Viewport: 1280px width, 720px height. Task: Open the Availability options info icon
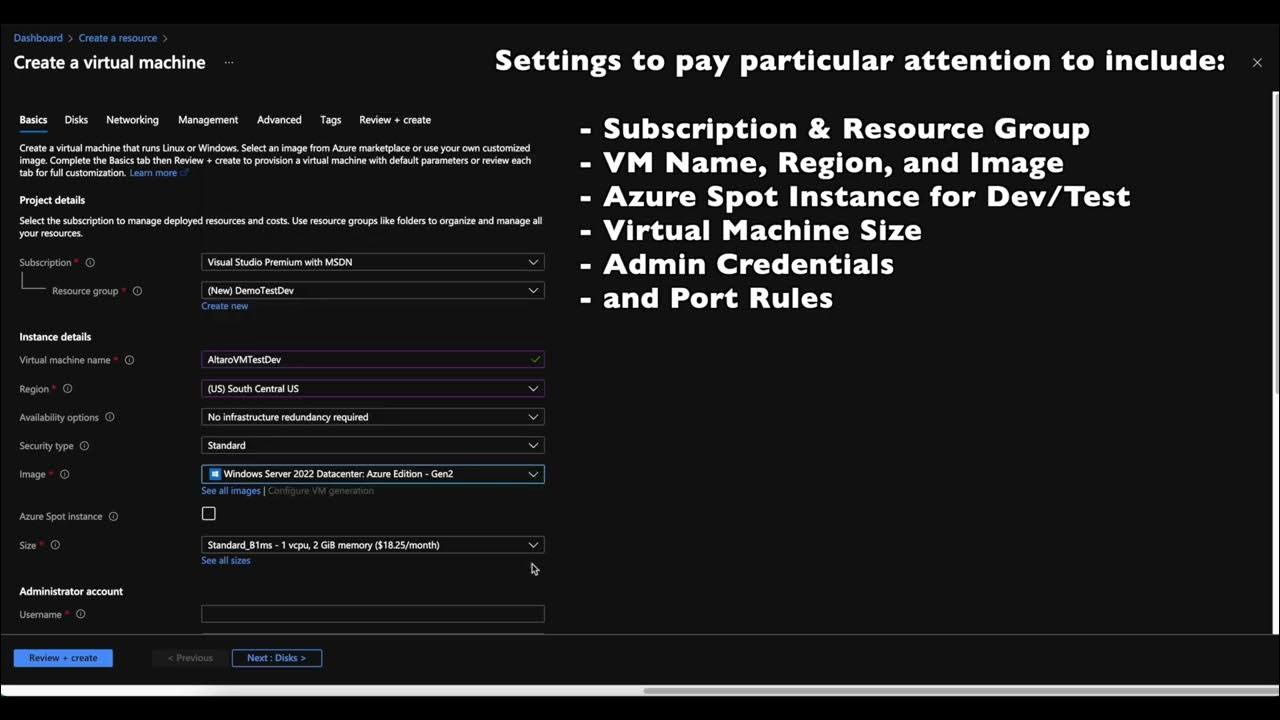click(x=110, y=417)
